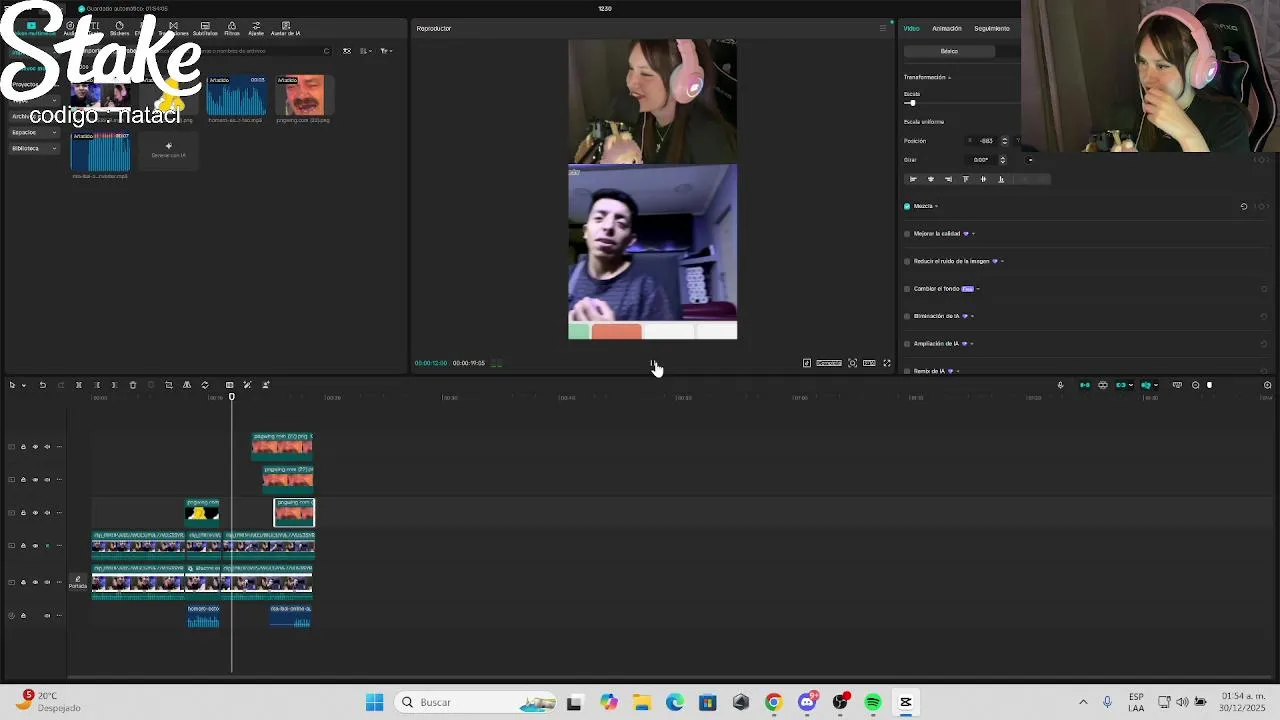Expand Cambiar el fondo options arrow
The width and height of the screenshot is (1280, 720).
pos(978,289)
